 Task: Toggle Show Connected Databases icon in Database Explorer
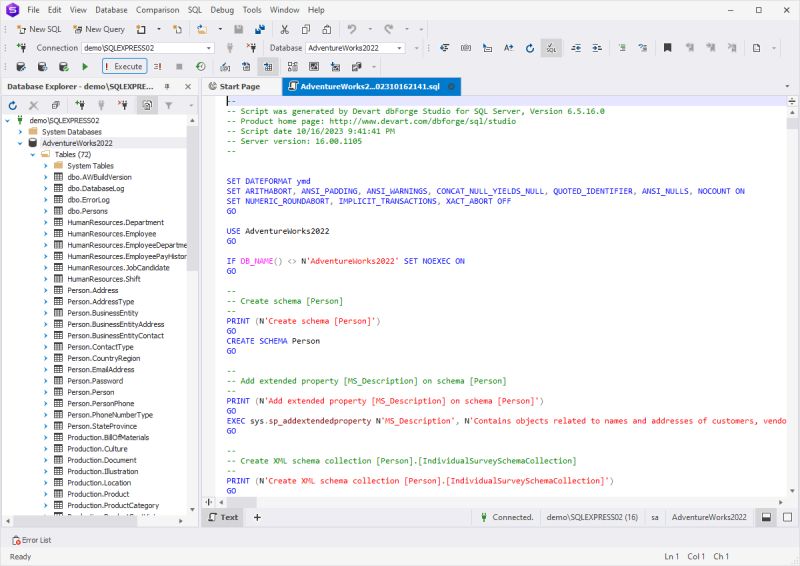[147, 105]
